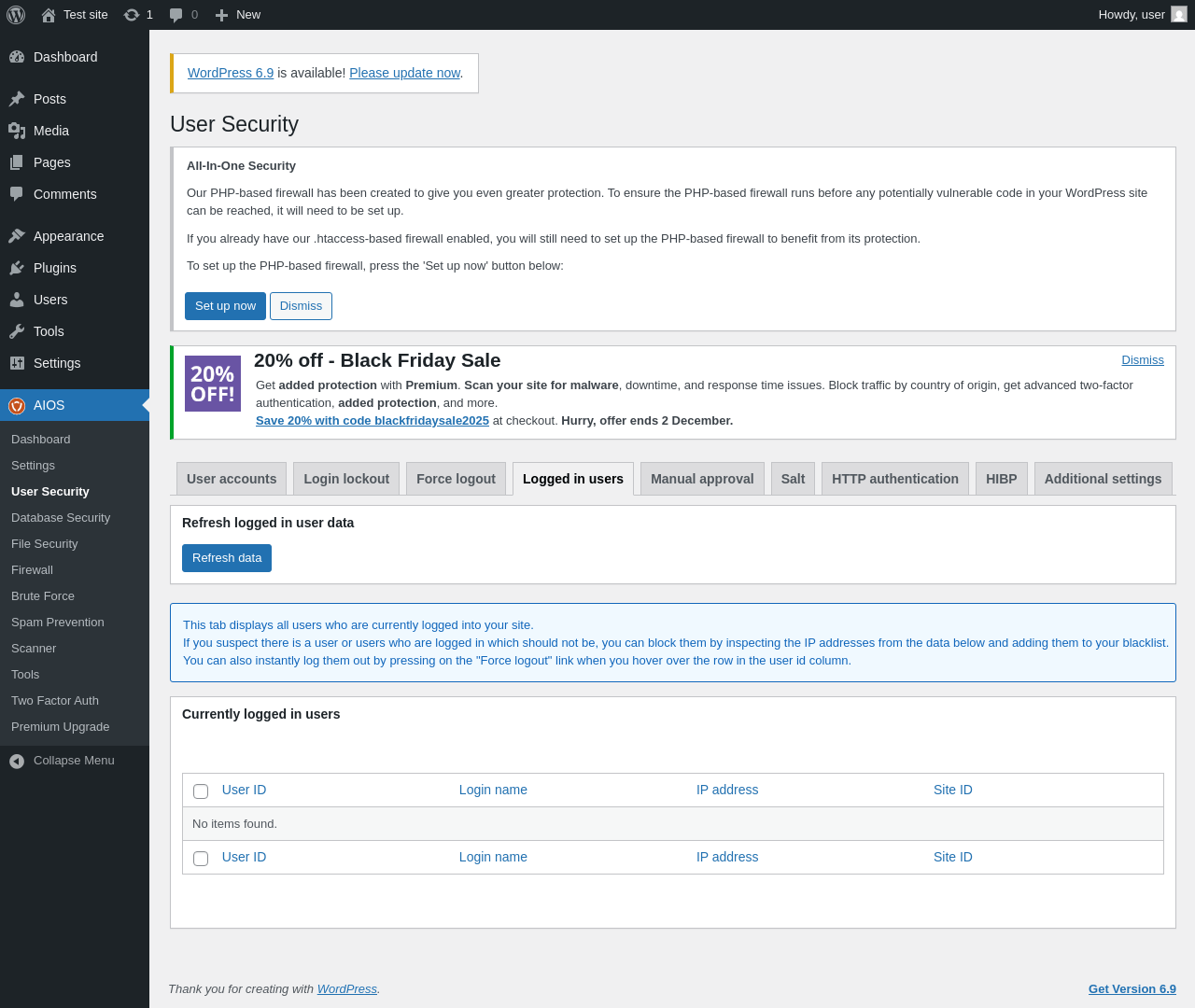Open Brute Force submenu item
The image size is (1195, 1008).
point(75,596)
